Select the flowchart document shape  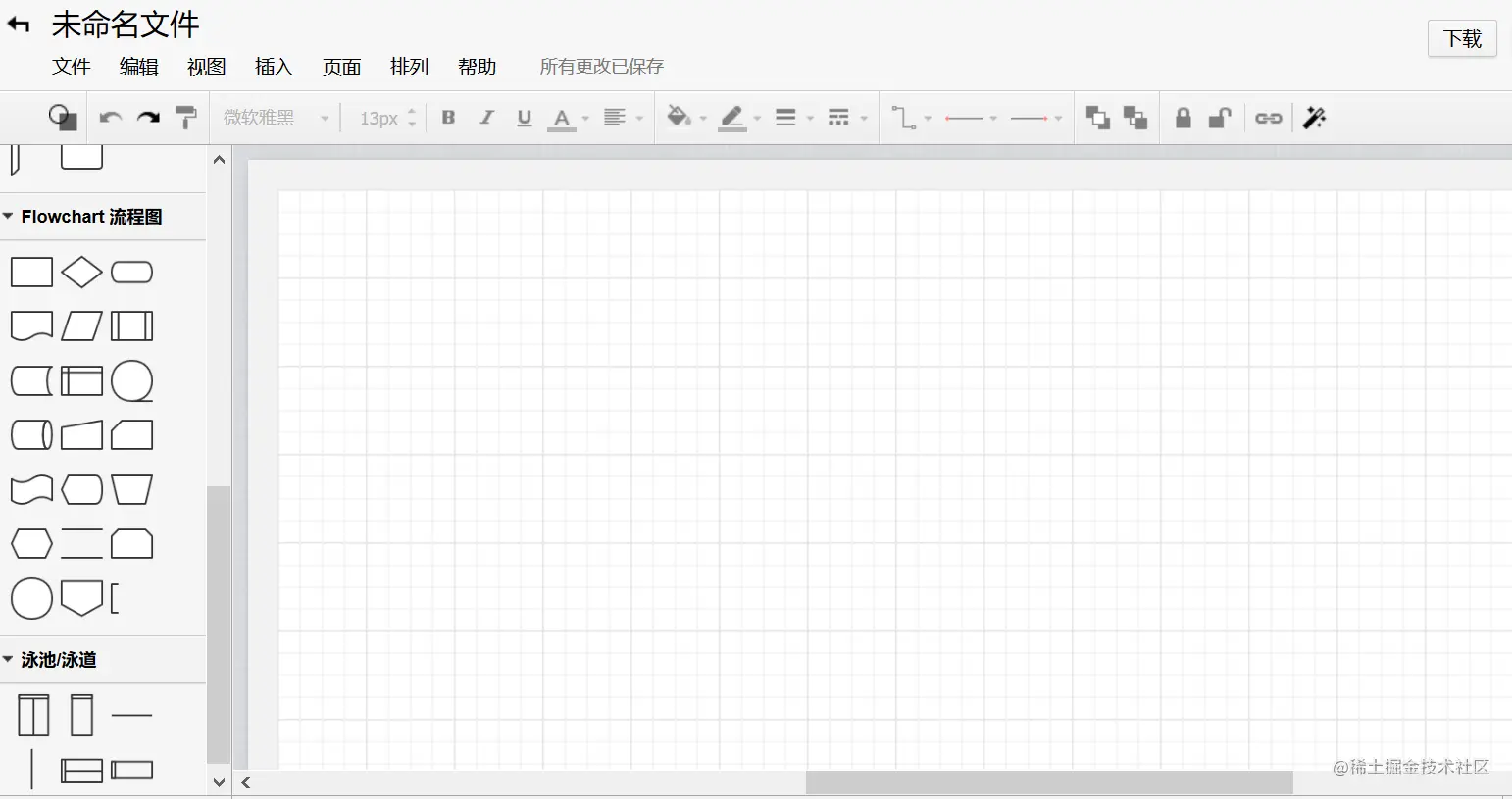pyautogui.click(x=31, y=326)
